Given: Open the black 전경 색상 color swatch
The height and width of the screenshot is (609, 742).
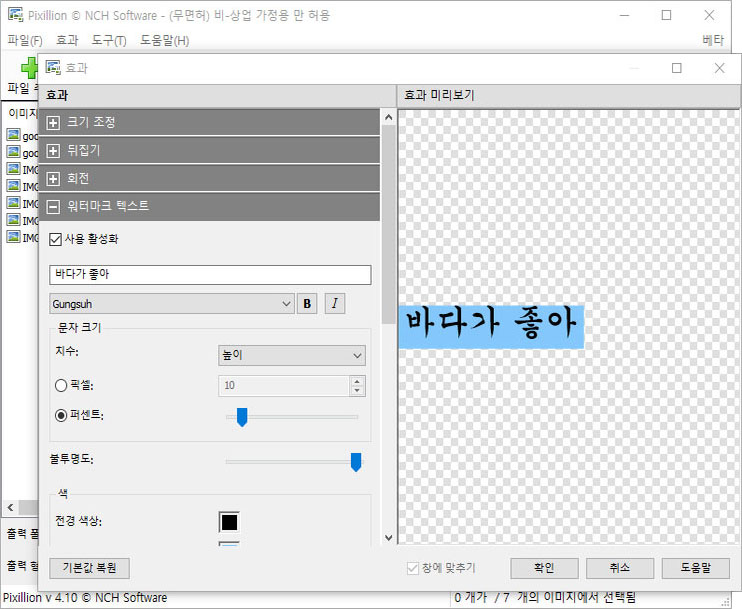Looking at the screenshot, I should (x=229, y=522).
